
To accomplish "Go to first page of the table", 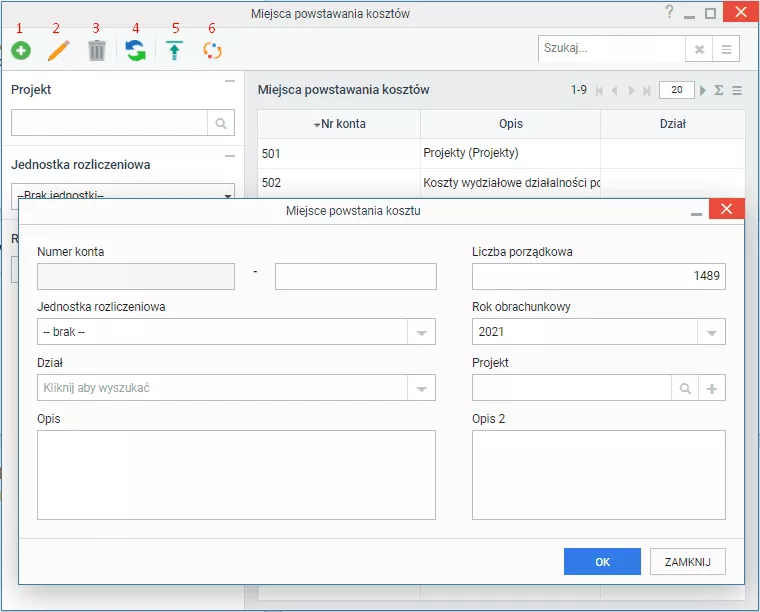I will pos(599,91).
